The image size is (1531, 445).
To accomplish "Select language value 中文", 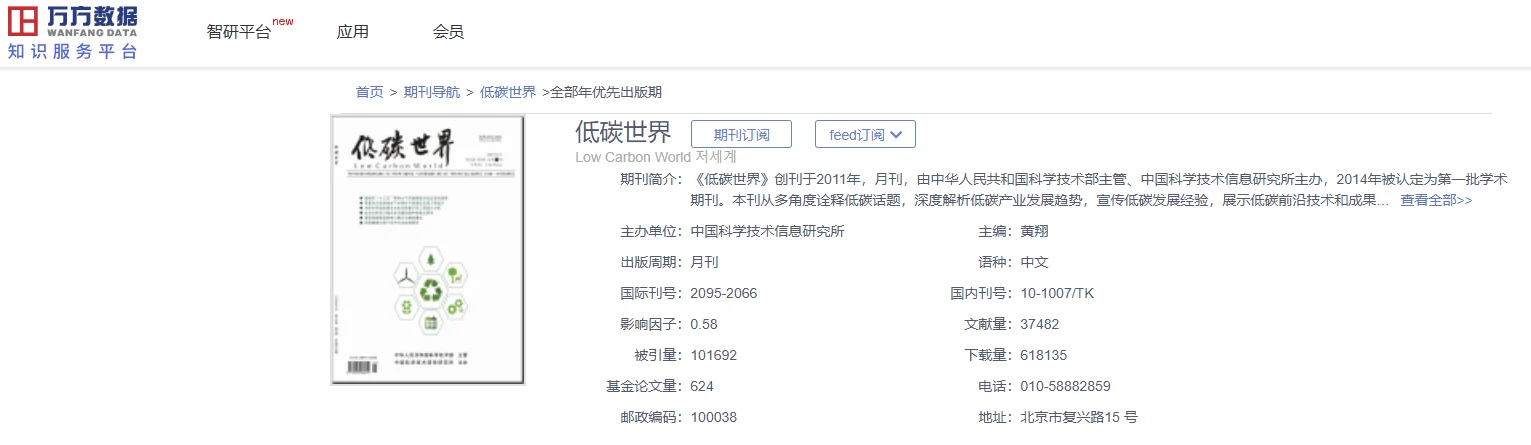I will (1034, 262).
